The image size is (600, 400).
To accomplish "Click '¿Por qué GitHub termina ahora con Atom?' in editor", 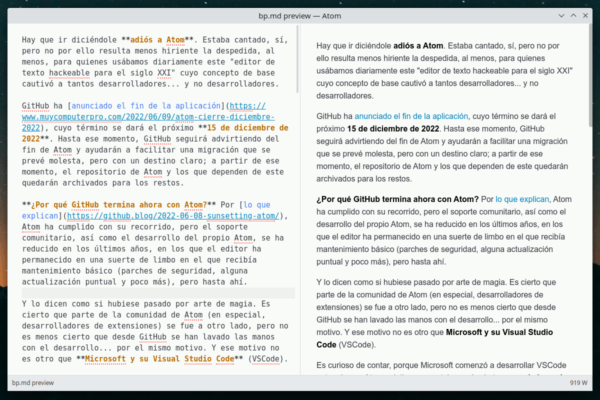I will pyautogui.click(x=119, y=205).
